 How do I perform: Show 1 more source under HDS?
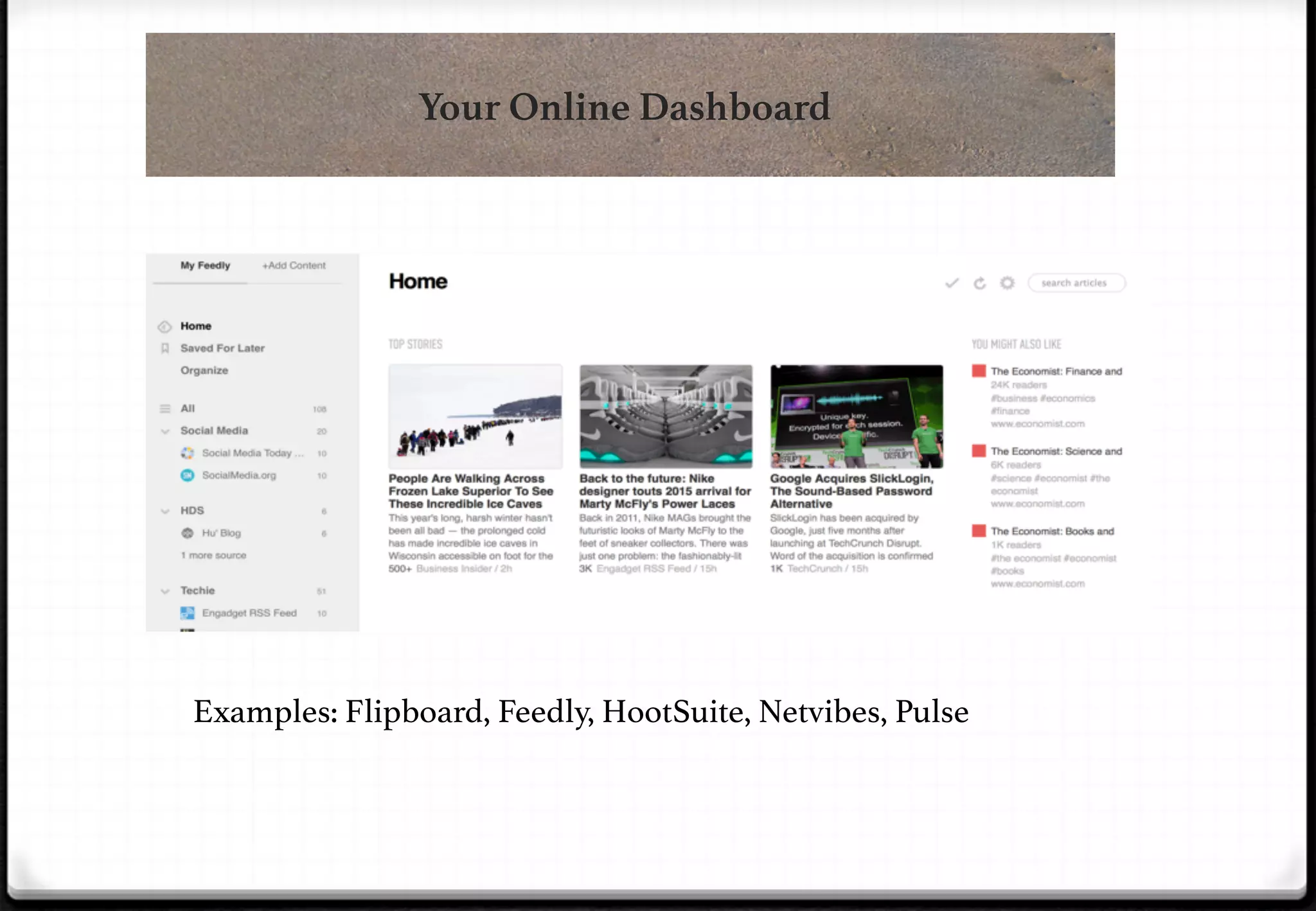point(213,555)
